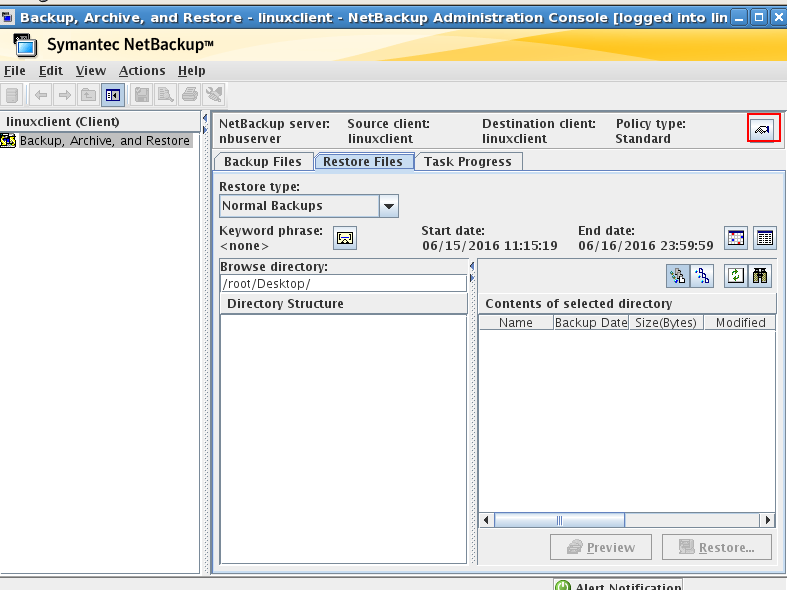Click the printer toolbar icon
This screenshot has width=787, height=590.
190,95
